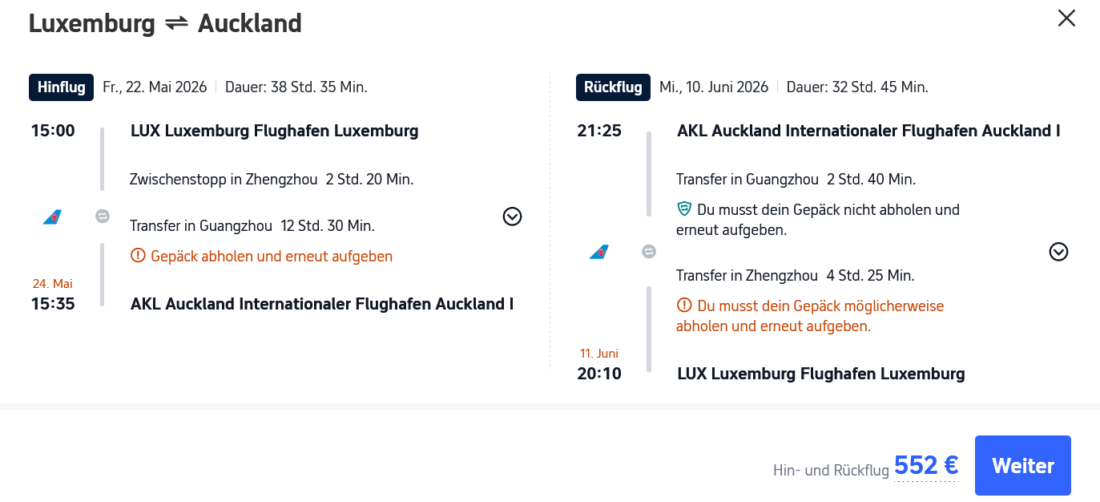Close the flight details dialog
The width and height of the screenshot is (1100, 502).
coord(1066,18)
